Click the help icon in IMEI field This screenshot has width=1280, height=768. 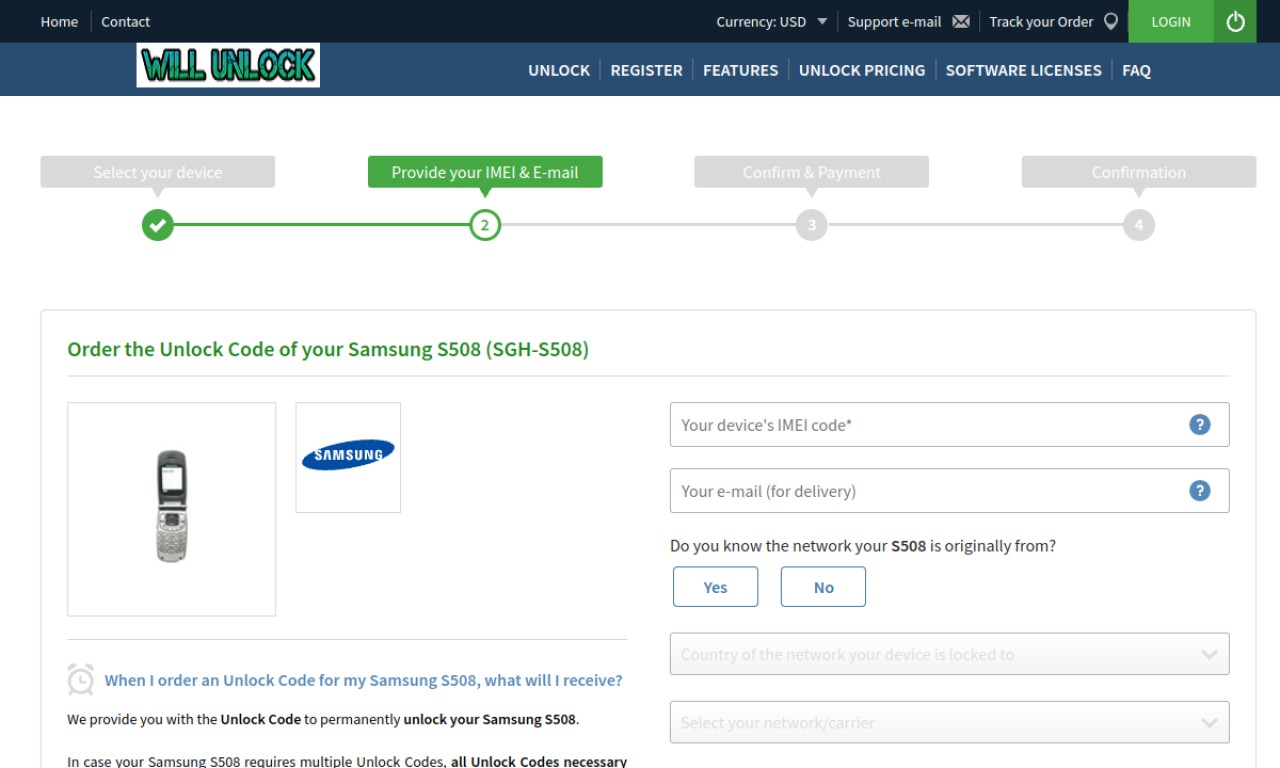coord(1200,424)
